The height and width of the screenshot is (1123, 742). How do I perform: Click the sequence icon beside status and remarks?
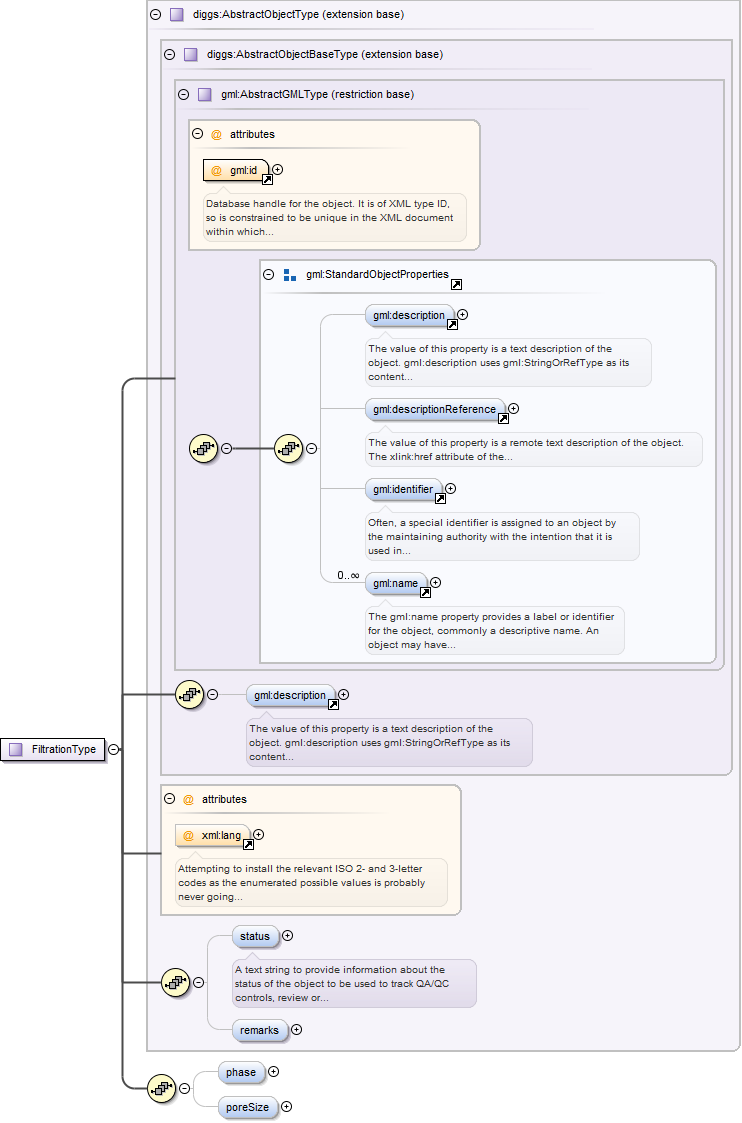(175, 982)
